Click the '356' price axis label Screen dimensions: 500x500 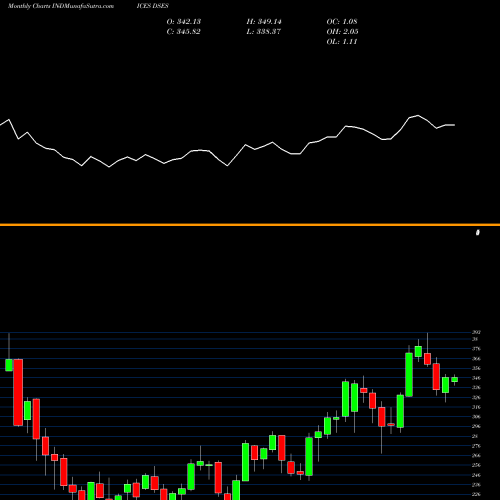[x=476, y=368]
